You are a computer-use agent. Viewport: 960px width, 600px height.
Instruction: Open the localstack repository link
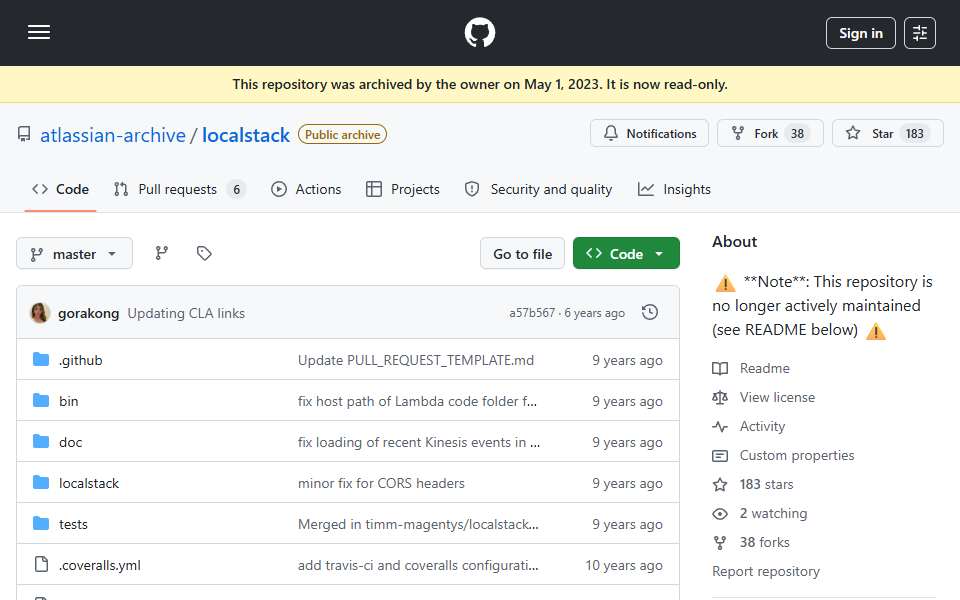(x=246, y=135)
